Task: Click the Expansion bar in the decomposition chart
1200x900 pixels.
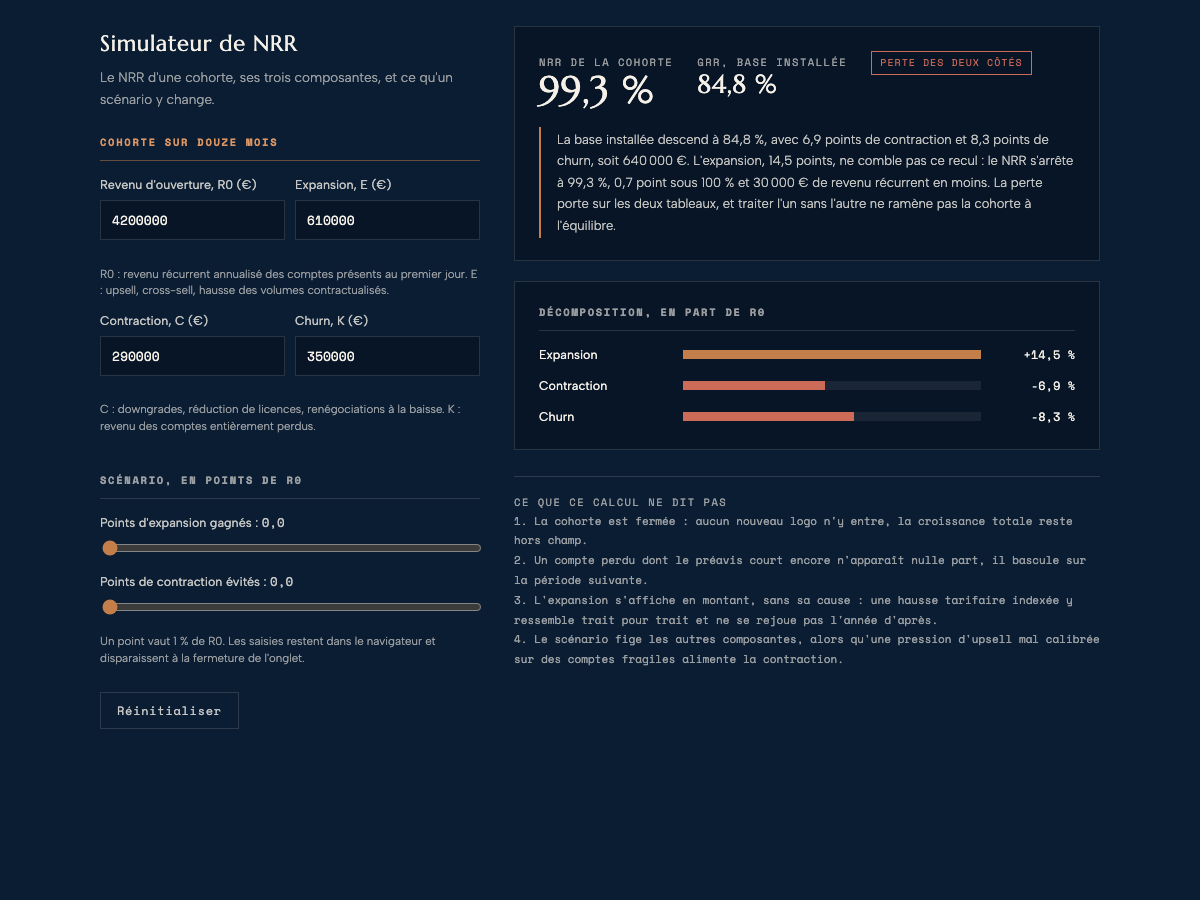Action: (832, 355)
